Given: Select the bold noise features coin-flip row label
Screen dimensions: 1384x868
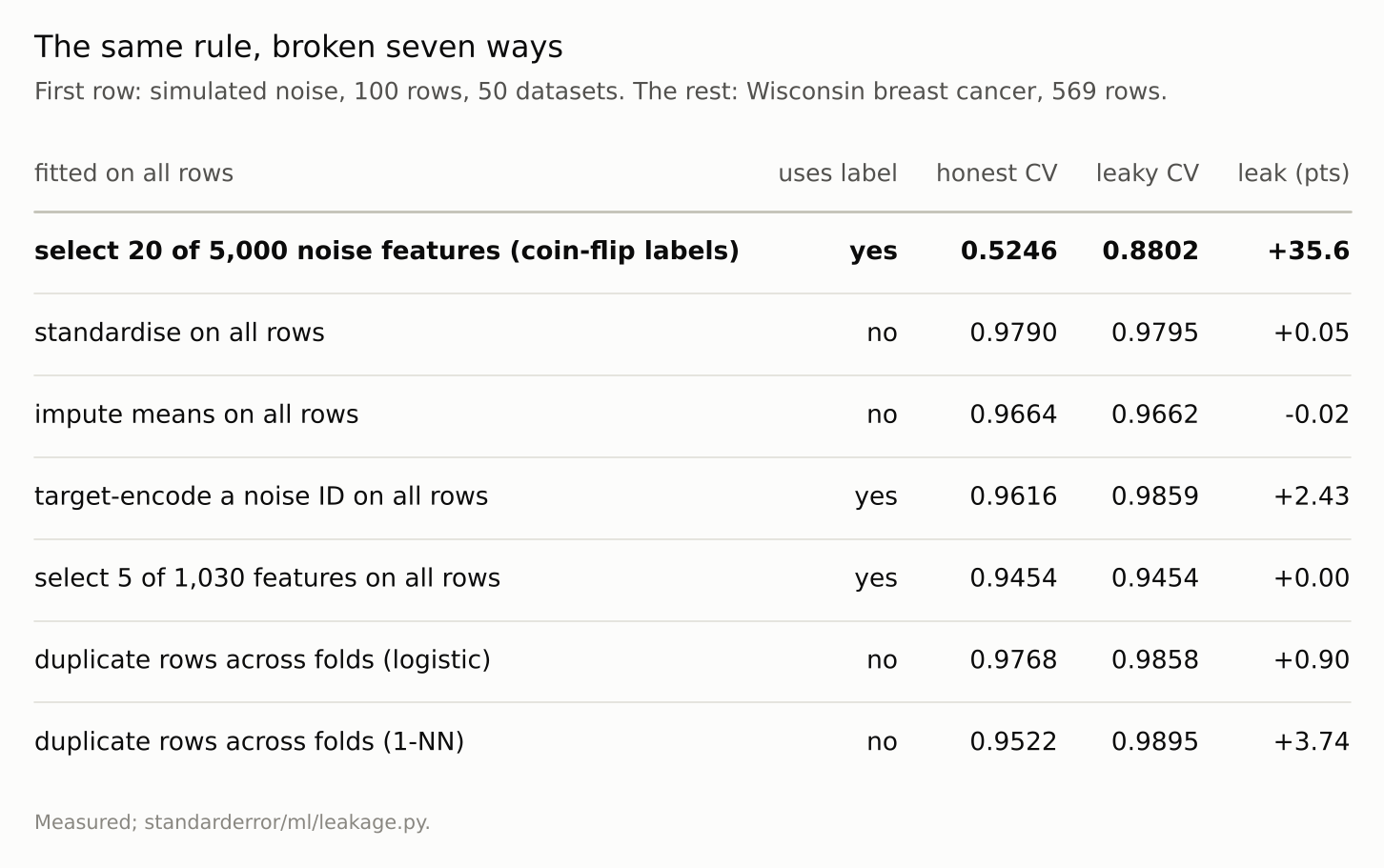Looking at the screenshot, I should (x=387, y=251).
